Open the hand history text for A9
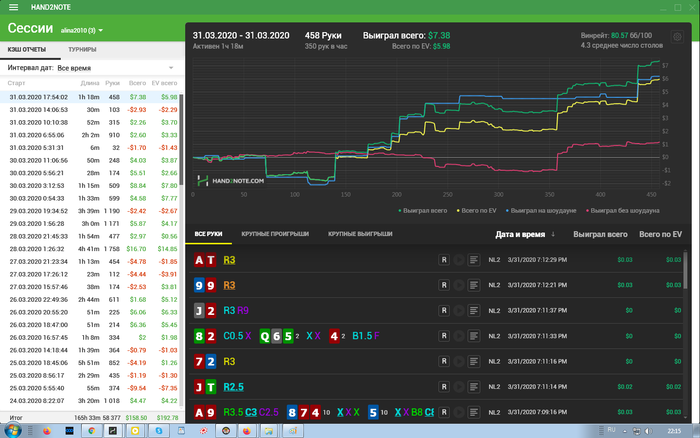 click(474, 412)
